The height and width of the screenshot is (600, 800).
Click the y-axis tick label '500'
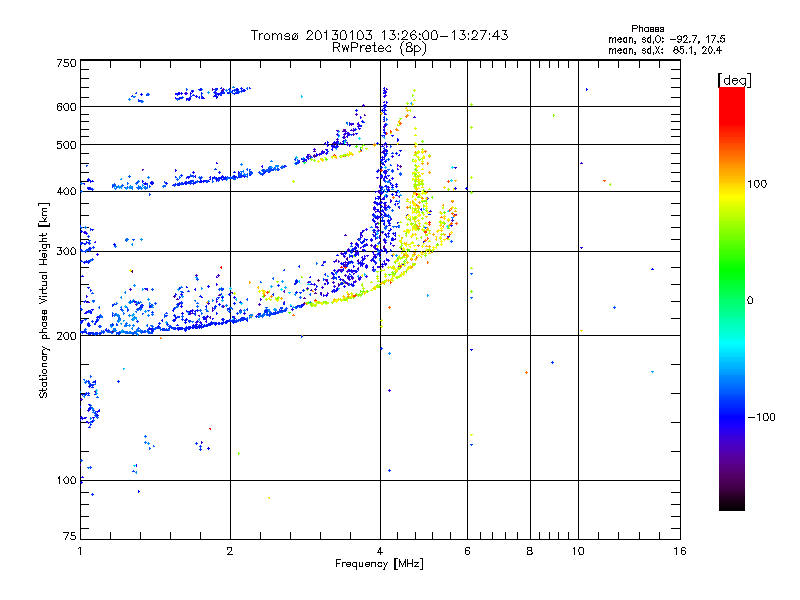[x=66, y=145]
